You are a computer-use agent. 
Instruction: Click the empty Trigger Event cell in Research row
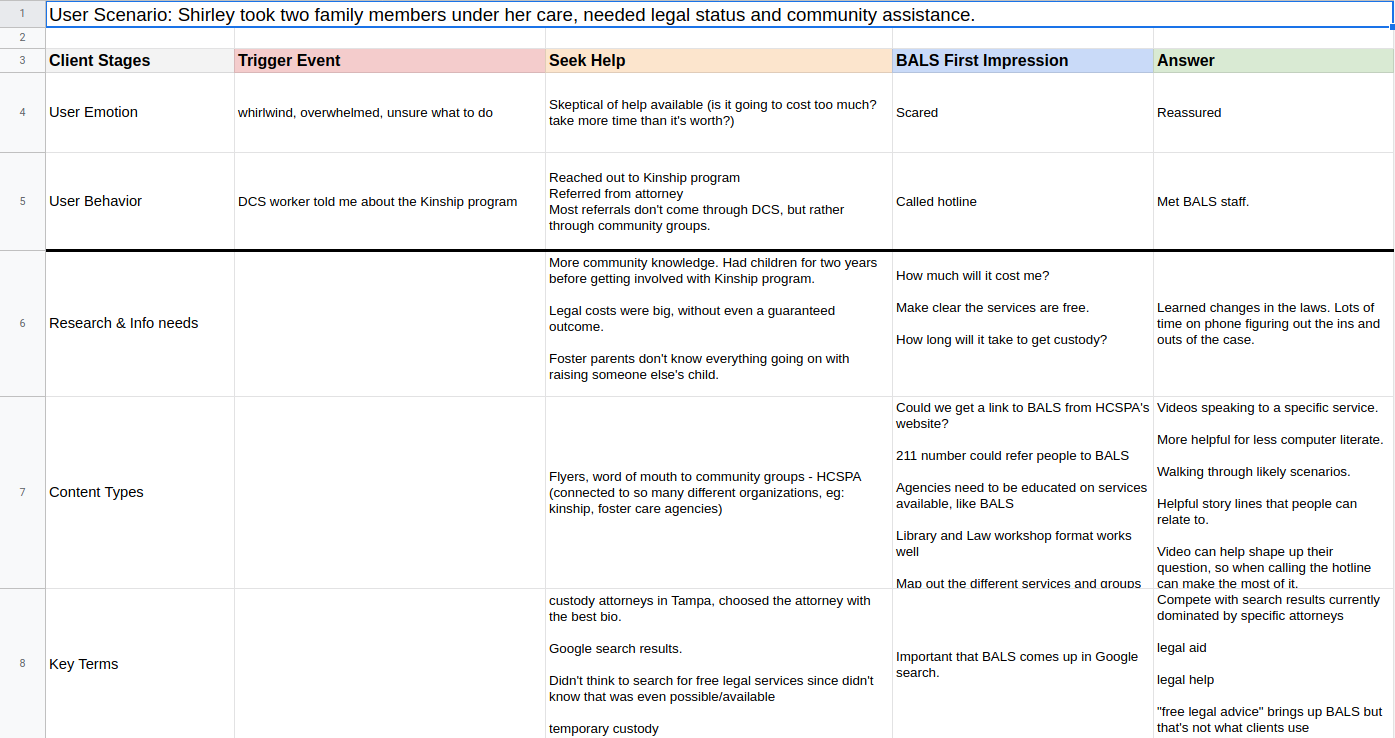[x=390, y=323]
